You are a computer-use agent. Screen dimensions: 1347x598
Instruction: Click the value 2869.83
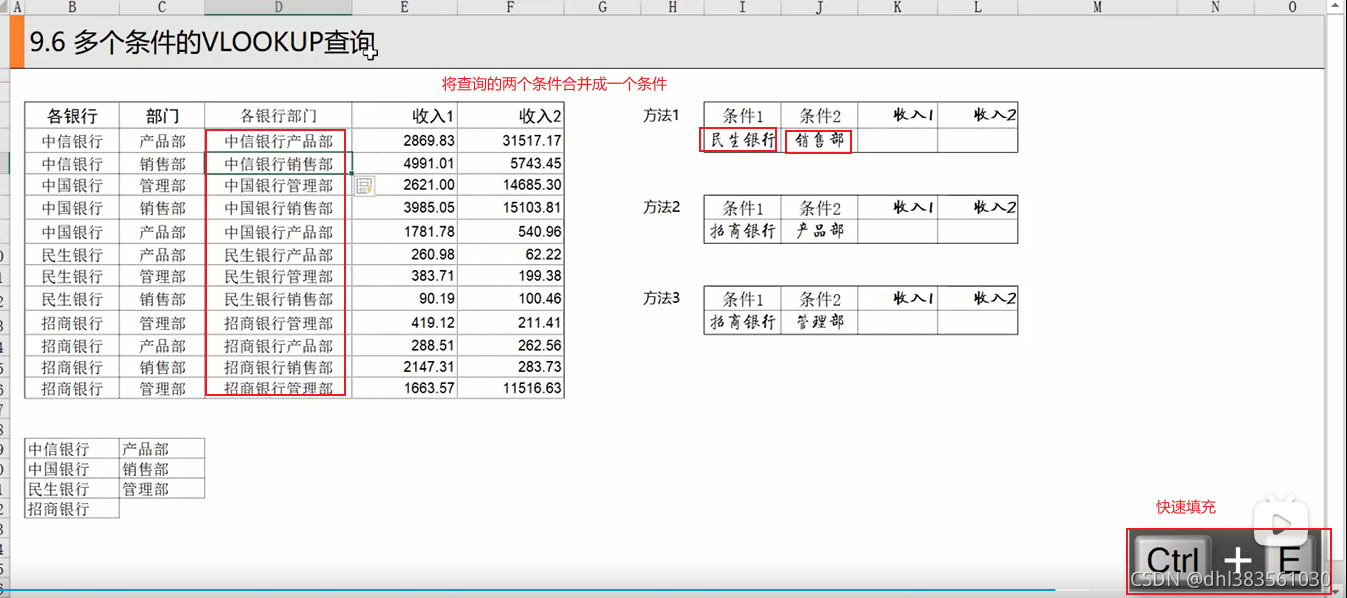tap(429, 141)
